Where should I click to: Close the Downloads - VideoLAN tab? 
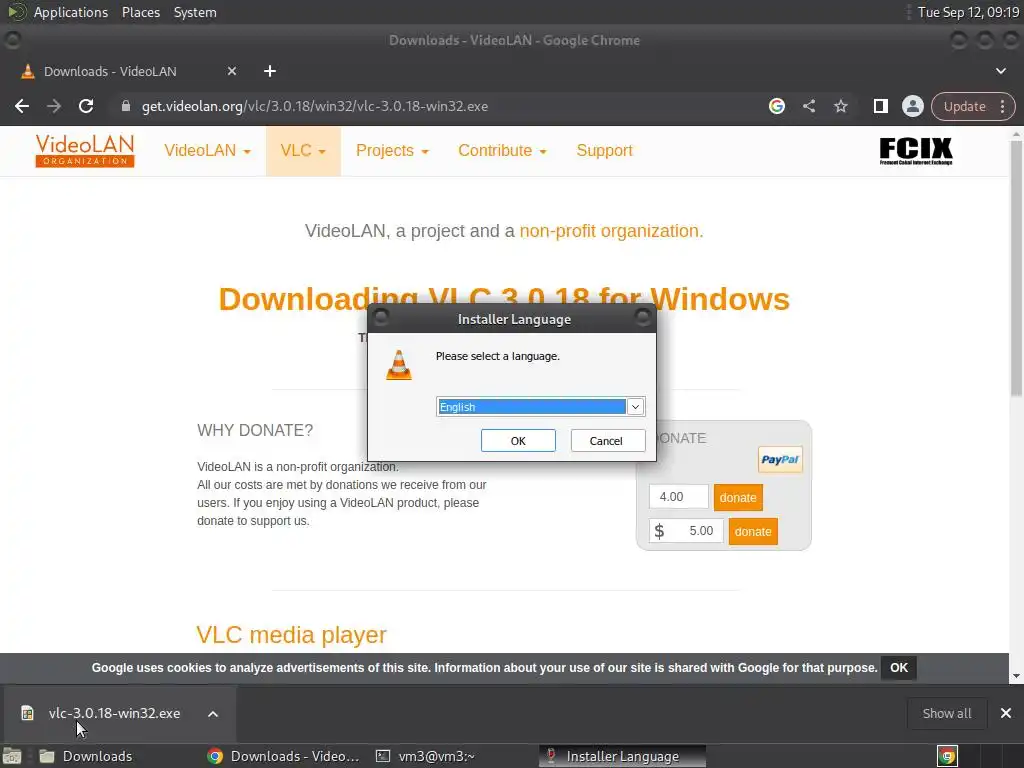(x=232, y=71)
